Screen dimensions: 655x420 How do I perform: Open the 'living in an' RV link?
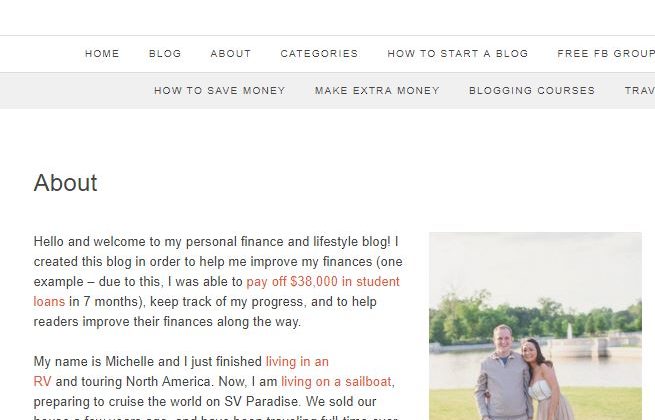(x=297, y=361)
